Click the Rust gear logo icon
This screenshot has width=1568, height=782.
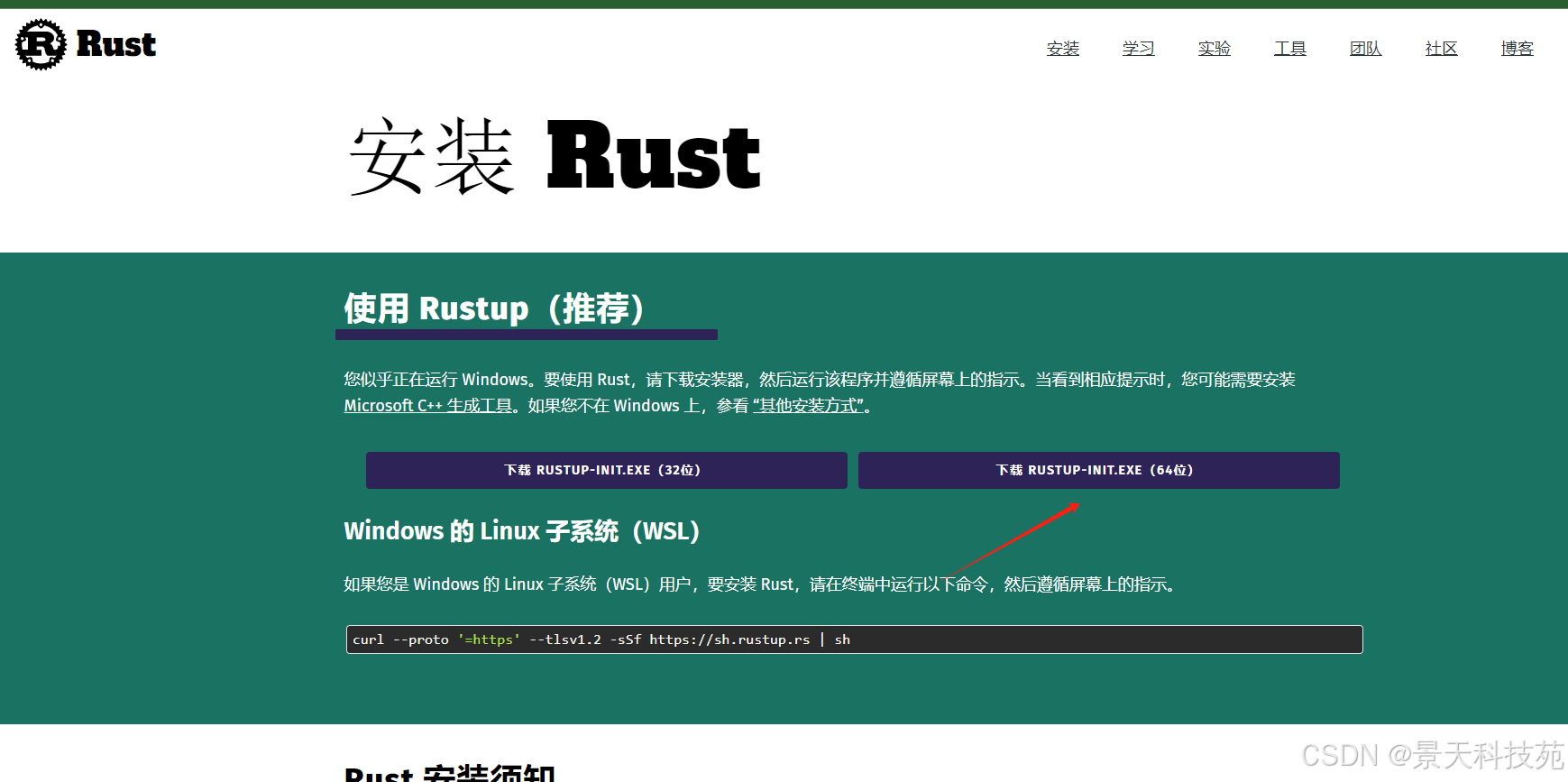pyautogui.click(x=41, y=44)
